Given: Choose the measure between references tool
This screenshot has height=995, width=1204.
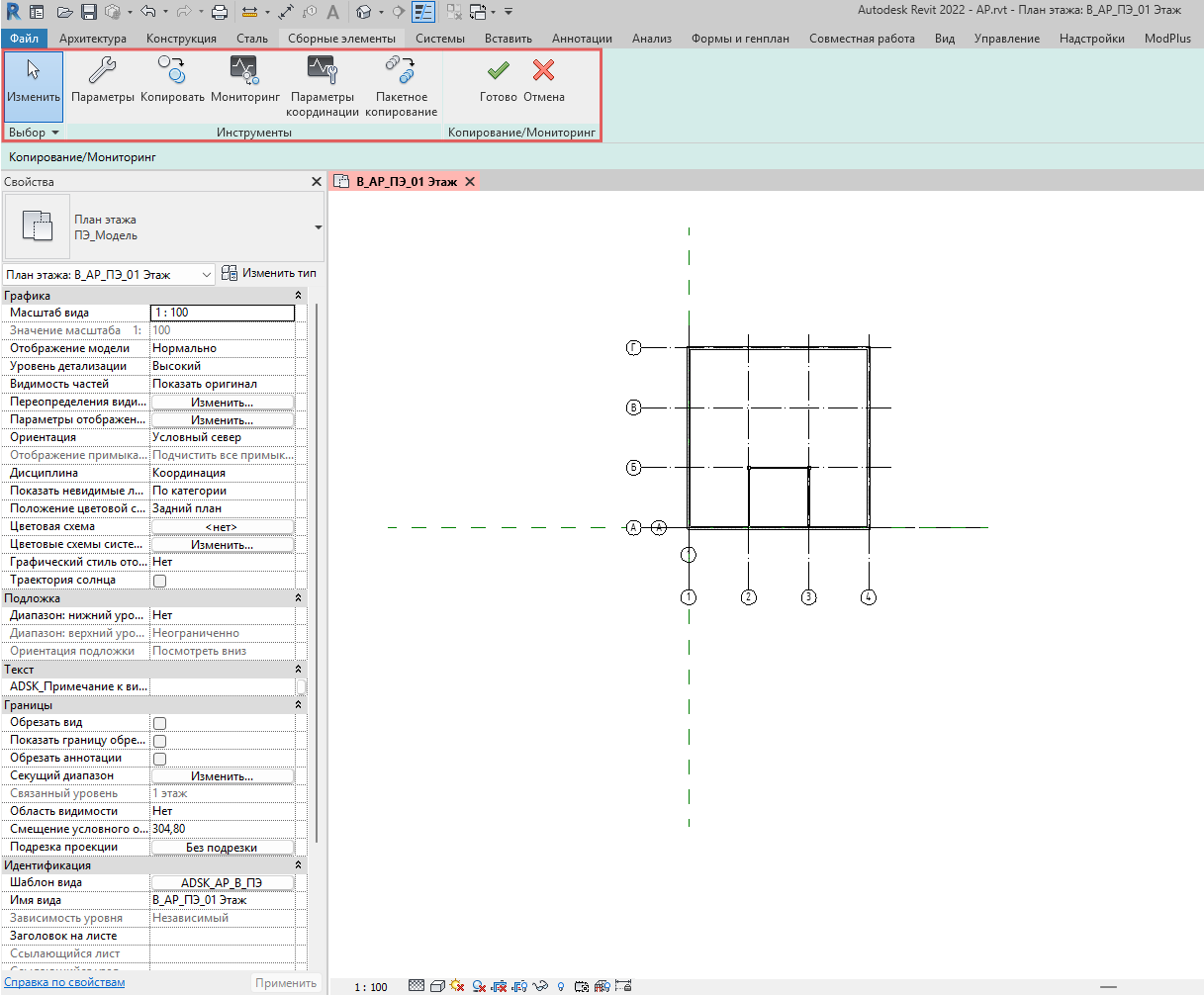Looking at the screenshot, I should [249, 12].
